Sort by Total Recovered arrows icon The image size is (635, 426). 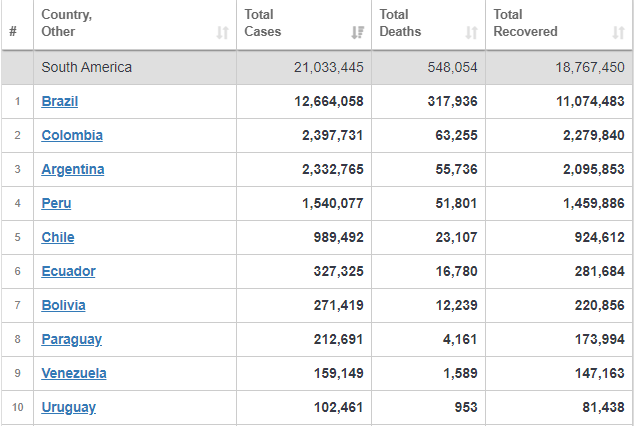[618, 32]
